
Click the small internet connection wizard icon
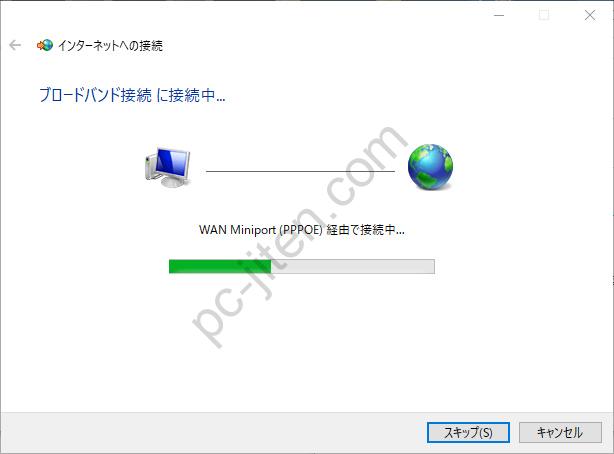pyautogui.click(x=45, y=45)
